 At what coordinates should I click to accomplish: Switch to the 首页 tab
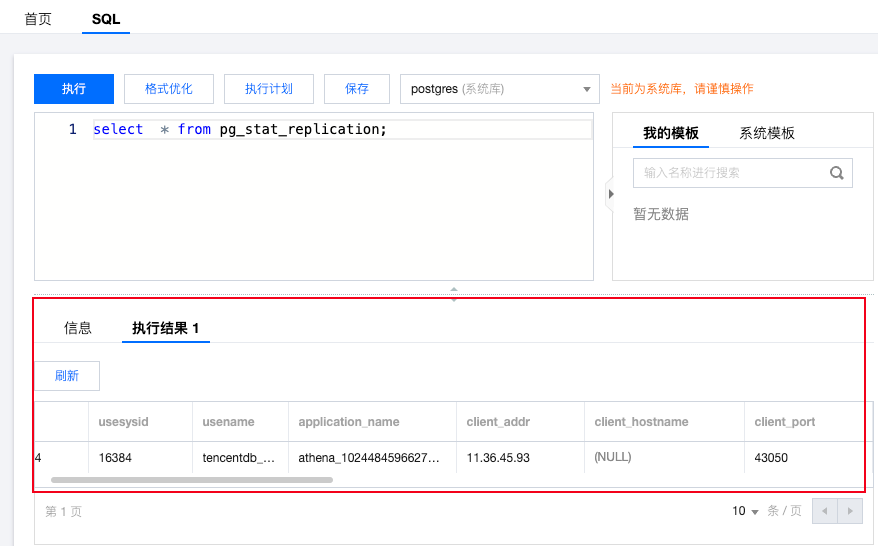point(38,18)
